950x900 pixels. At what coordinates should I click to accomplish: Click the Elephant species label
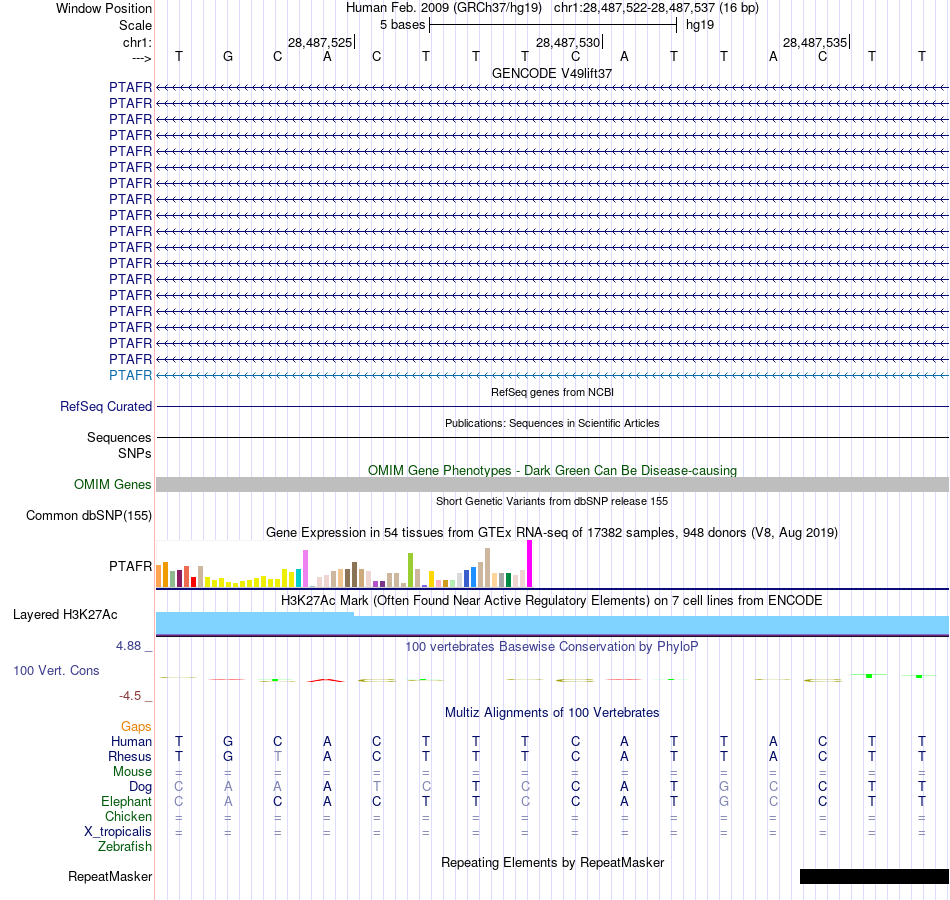coord(126,801)
